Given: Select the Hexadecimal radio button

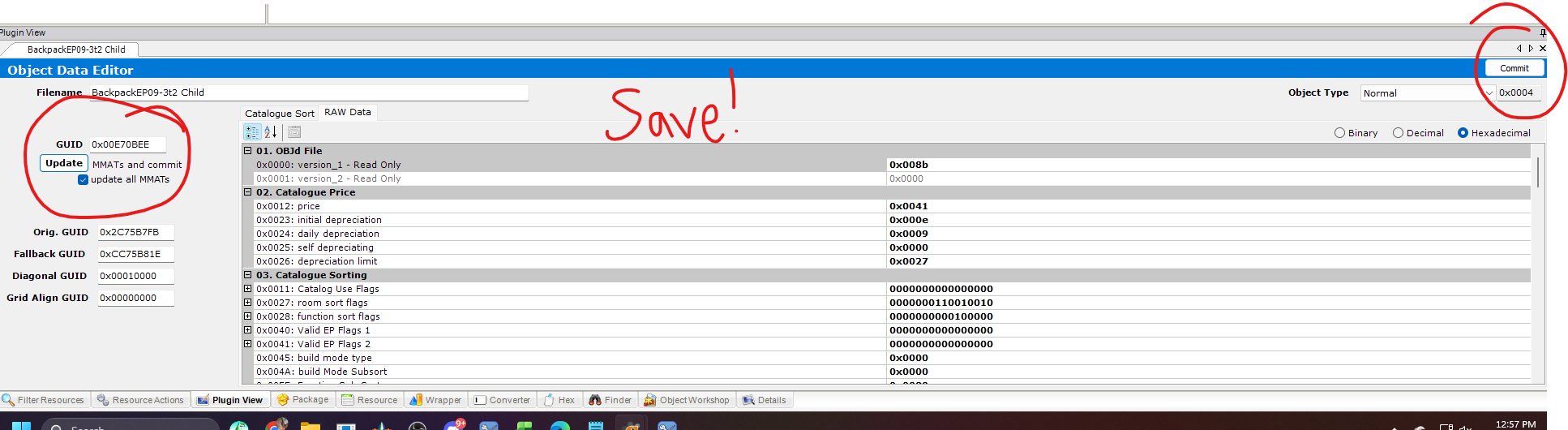Looking at the screenshot, I should [1494, 133].
